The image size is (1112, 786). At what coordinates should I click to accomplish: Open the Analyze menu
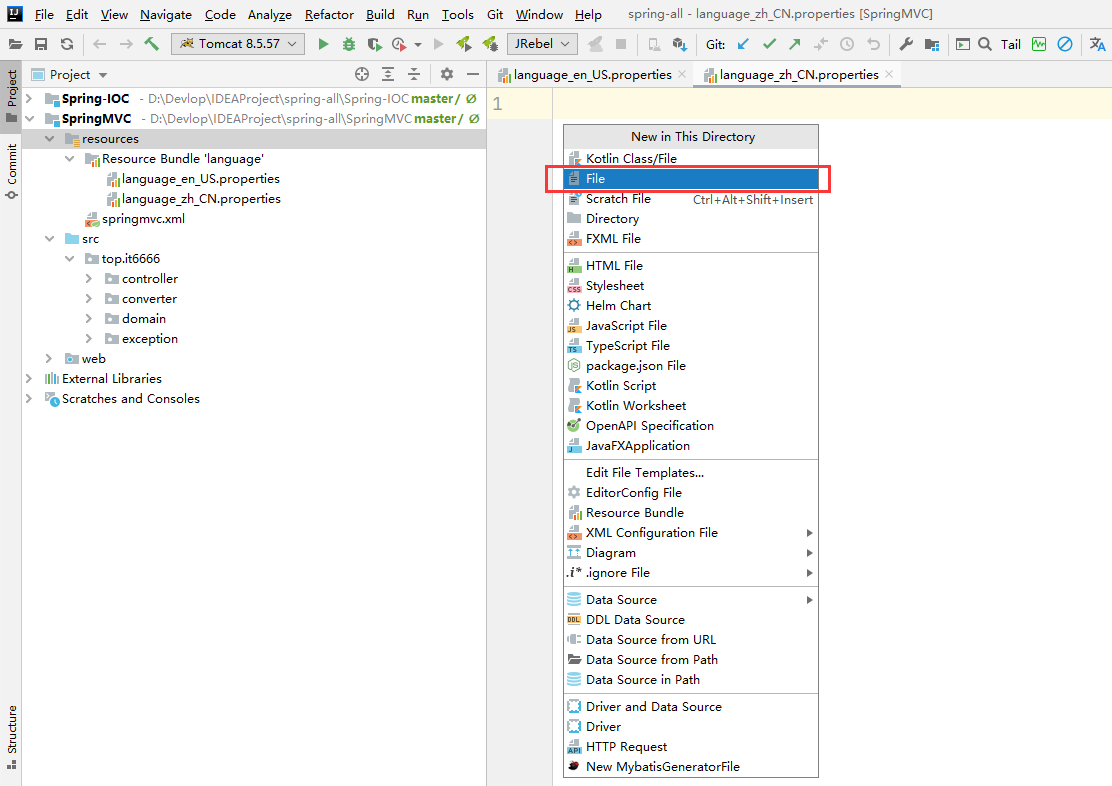[269, 14]
